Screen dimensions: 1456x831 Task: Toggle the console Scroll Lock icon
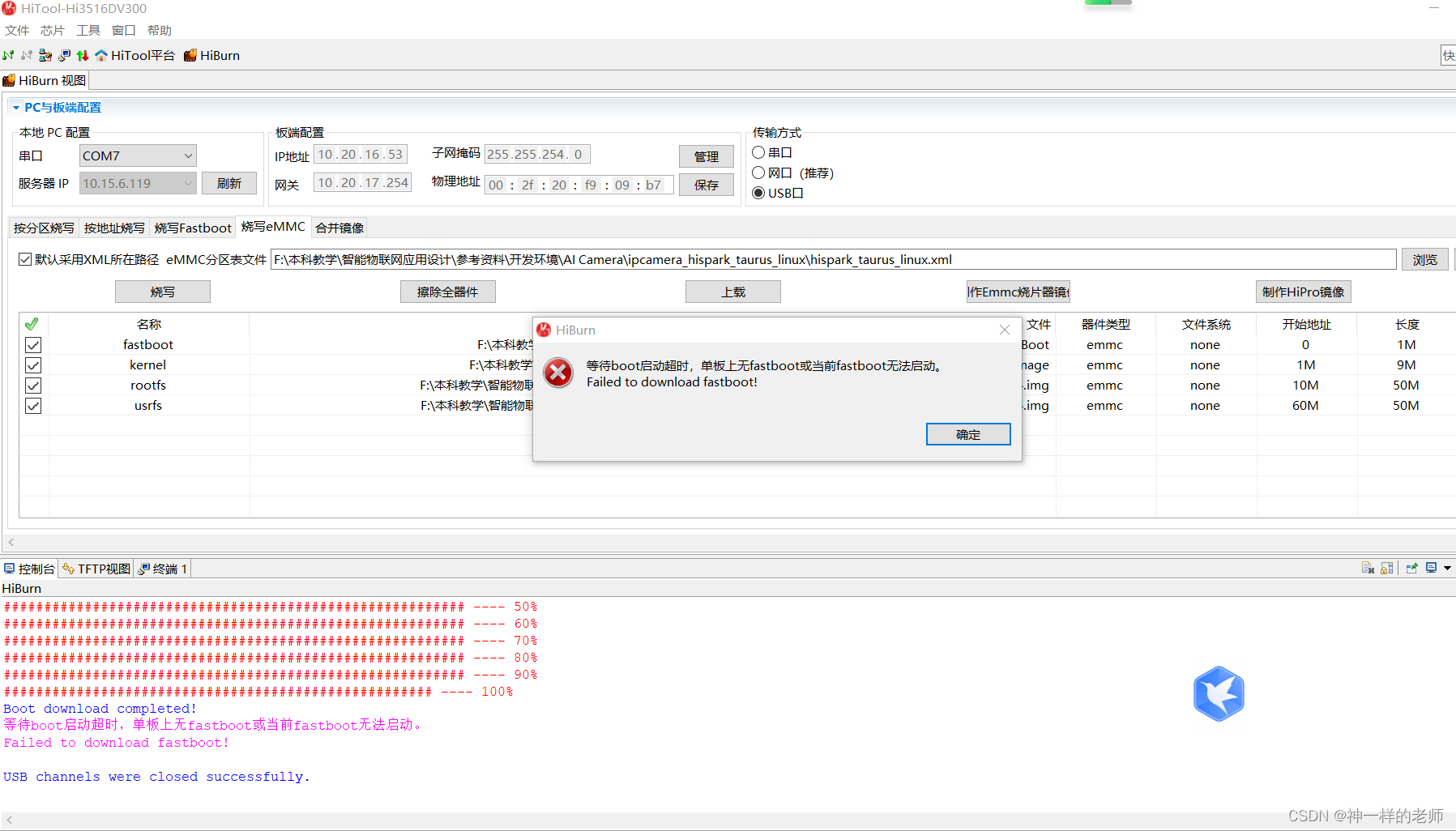[x=1387, y=568]
